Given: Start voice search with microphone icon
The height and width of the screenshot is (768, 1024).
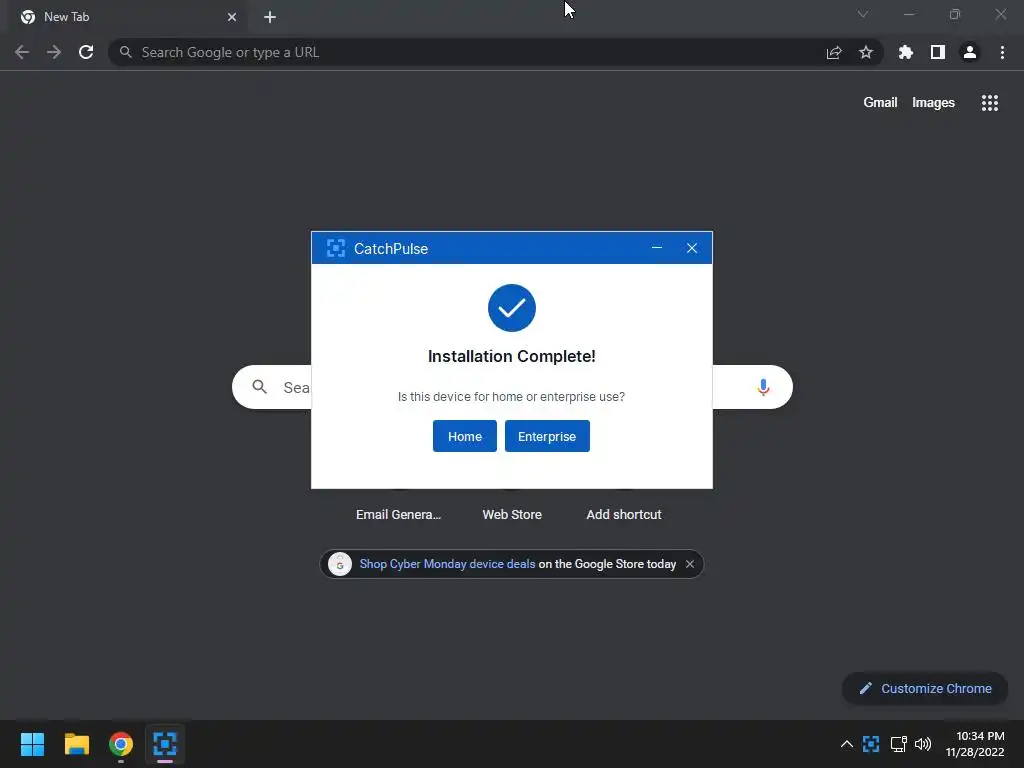Looking at the screenshot, I should [763, 387].
